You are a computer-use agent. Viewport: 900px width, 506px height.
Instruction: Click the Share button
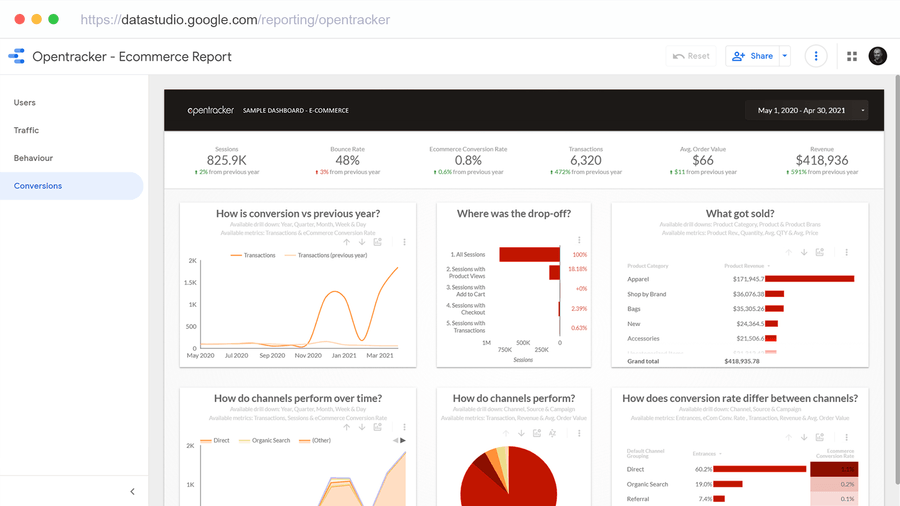(x=752, y=57)
